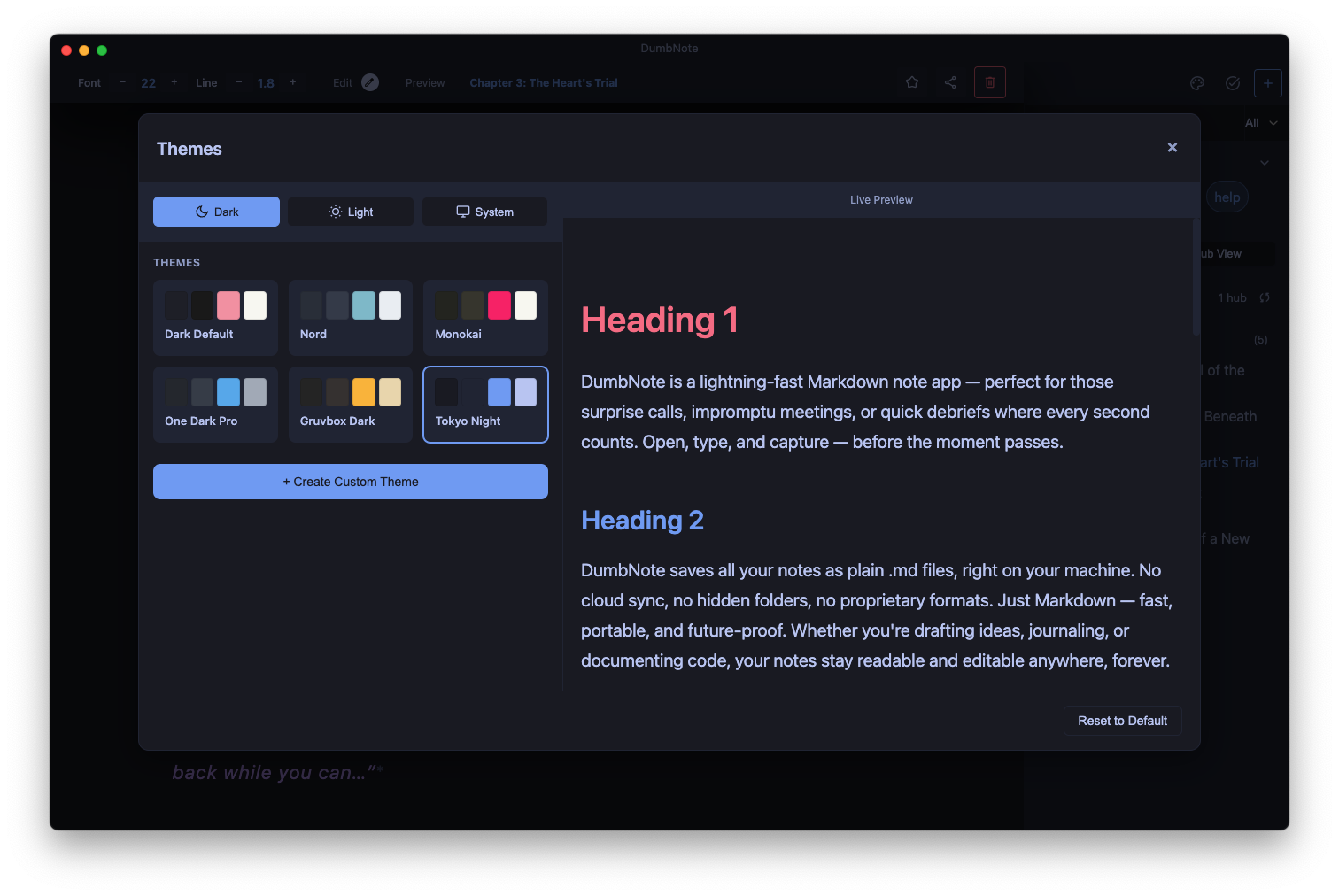Screen dimensions: 1339x896
Task: Choose the One Dark Pro theme
Action: pyautogui.click(x=215, y=405)
